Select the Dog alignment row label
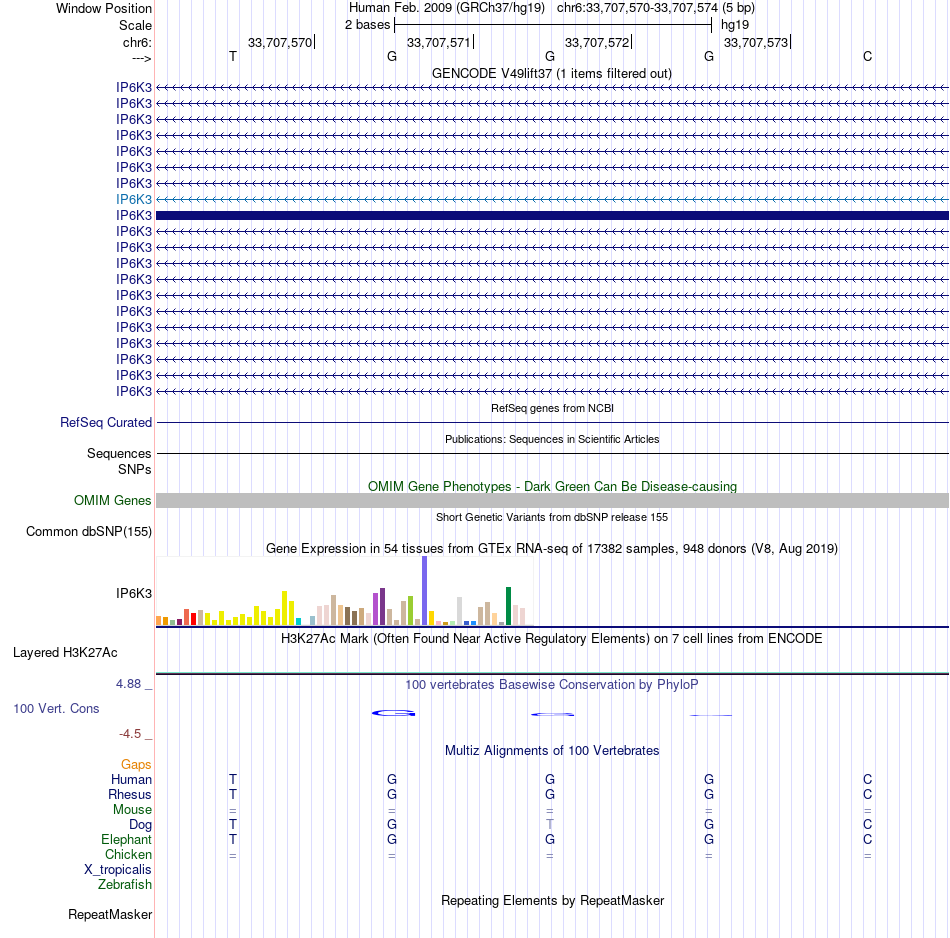The width and height of the screenshot is (950, 938). (141, 825)
